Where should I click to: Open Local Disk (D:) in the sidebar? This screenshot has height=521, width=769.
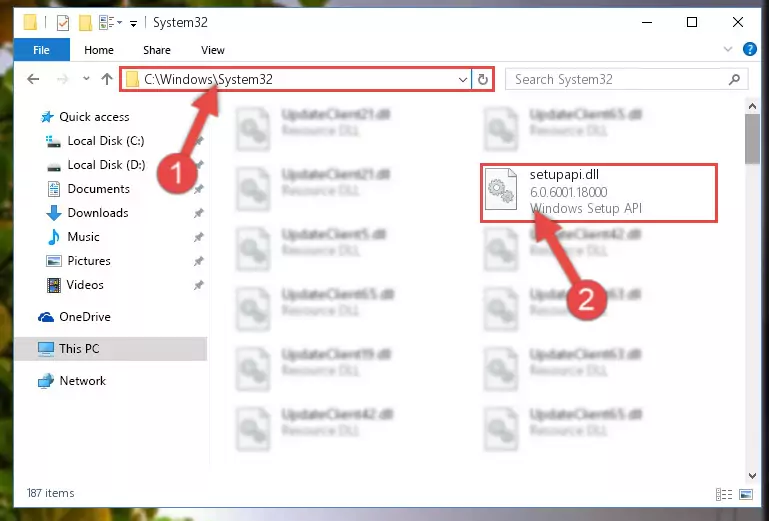106,165
